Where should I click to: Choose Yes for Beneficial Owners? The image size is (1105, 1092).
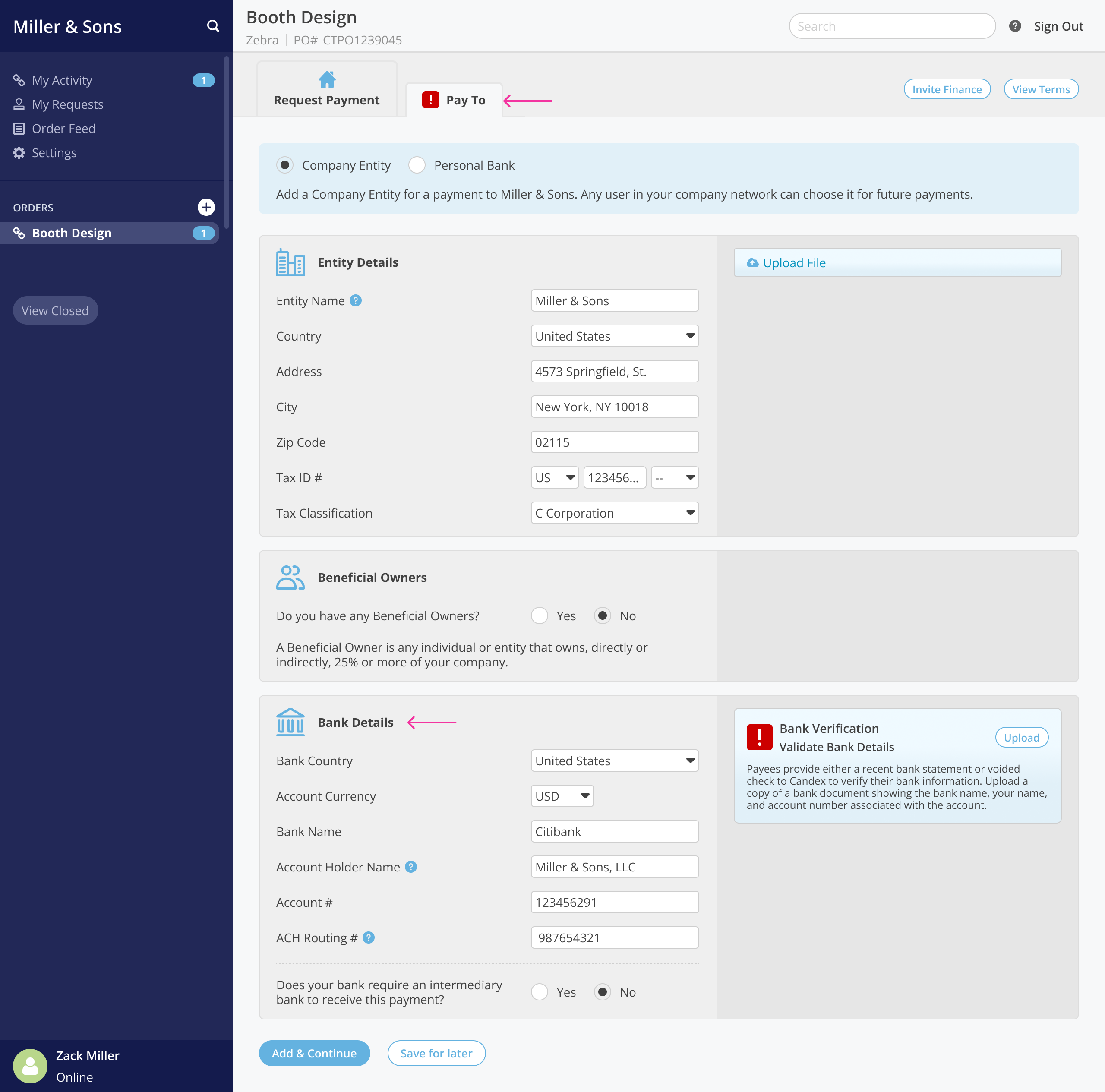click(x=540, y=616)
